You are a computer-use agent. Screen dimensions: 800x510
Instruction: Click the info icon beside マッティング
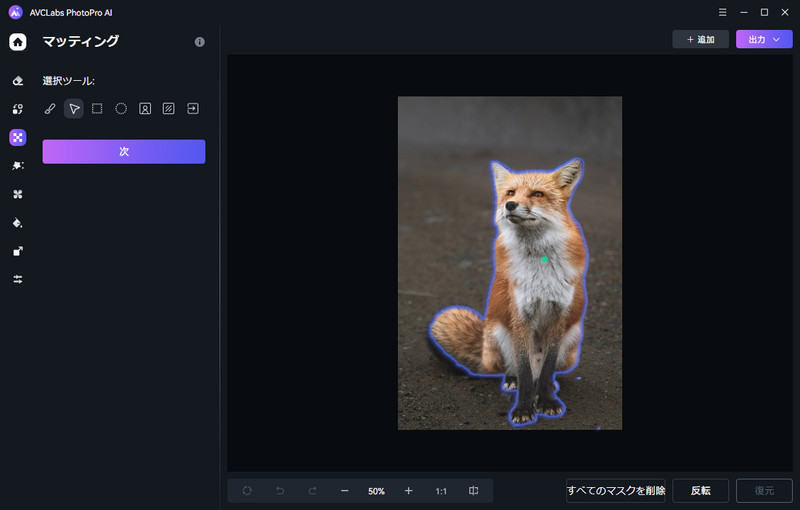tap(199, 42)
